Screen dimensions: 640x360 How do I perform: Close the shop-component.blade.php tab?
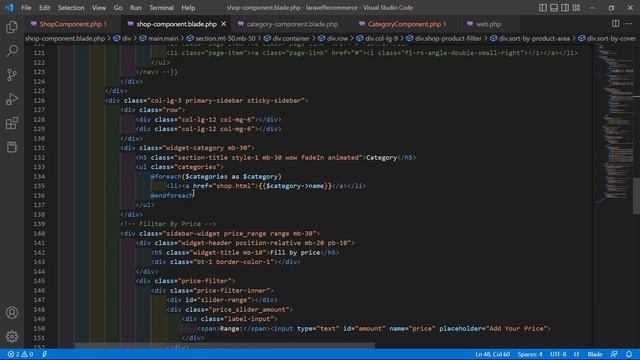pos(224,24)
